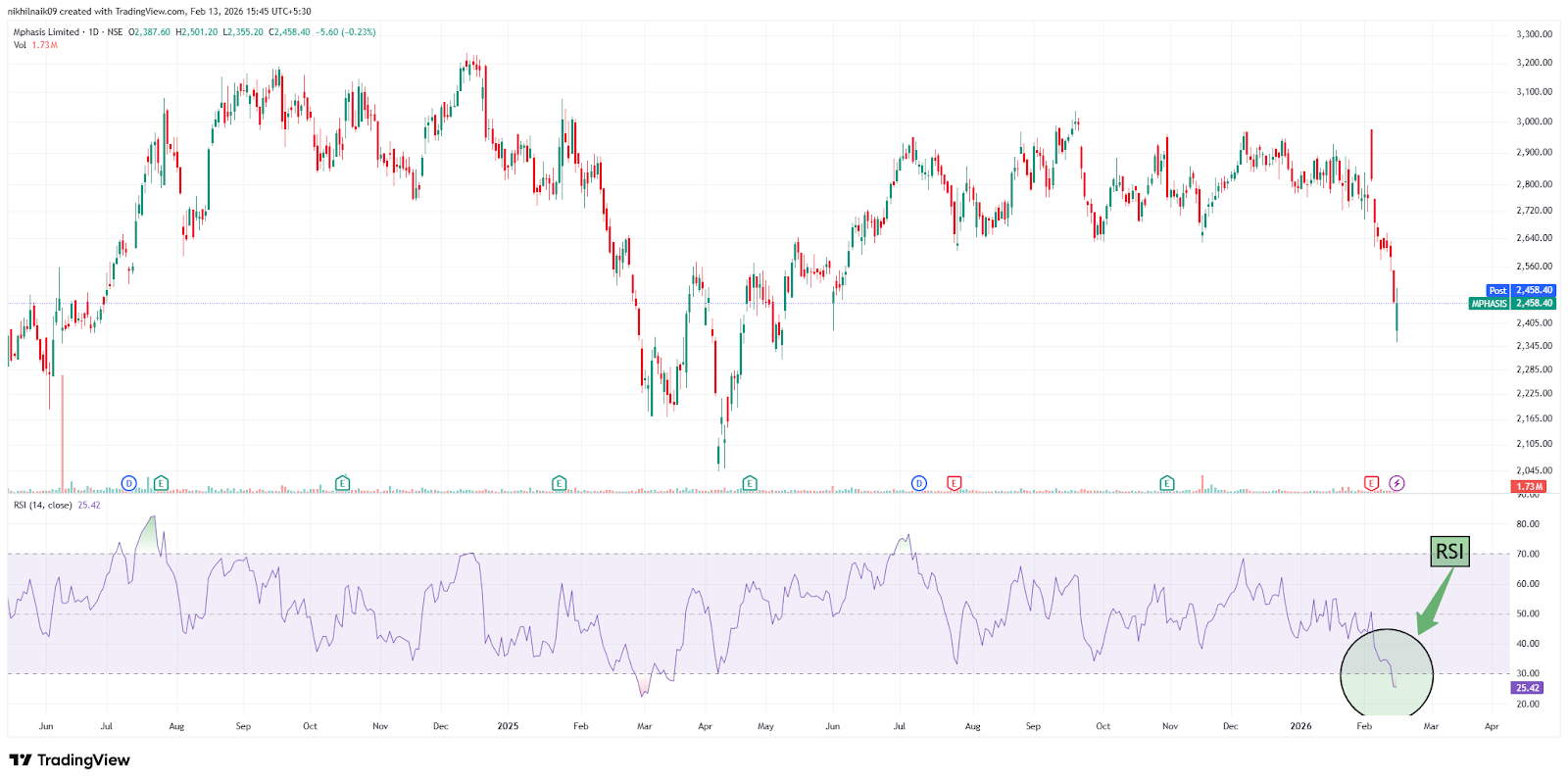Open the blue dividend marker near July 2025
This screenshot has width=1568, height=783.
pos(919,483)
